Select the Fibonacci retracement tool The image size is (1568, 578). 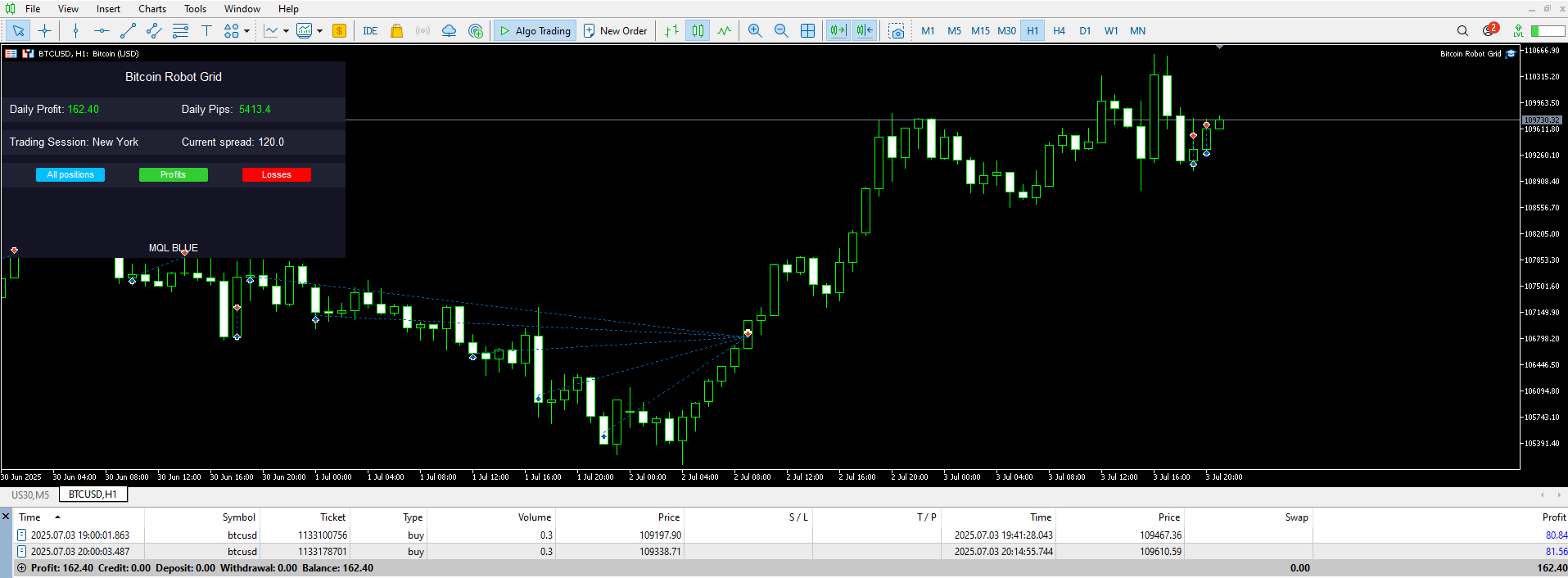180,31
